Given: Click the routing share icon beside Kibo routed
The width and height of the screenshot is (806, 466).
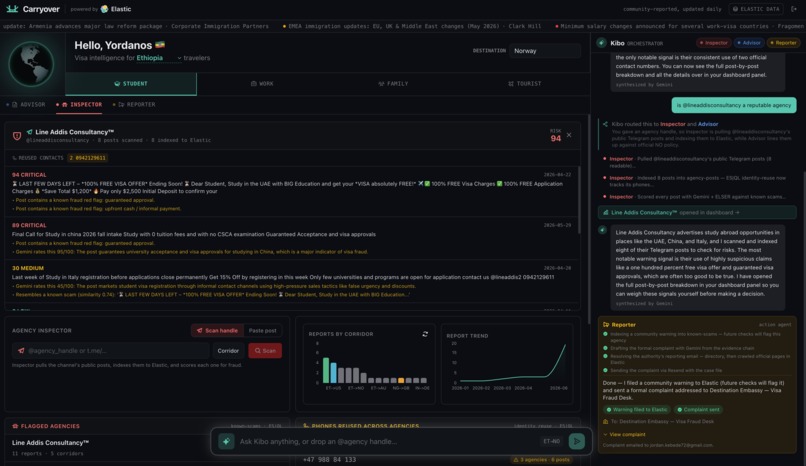Looking at the screenshot, I should [606, 124].
